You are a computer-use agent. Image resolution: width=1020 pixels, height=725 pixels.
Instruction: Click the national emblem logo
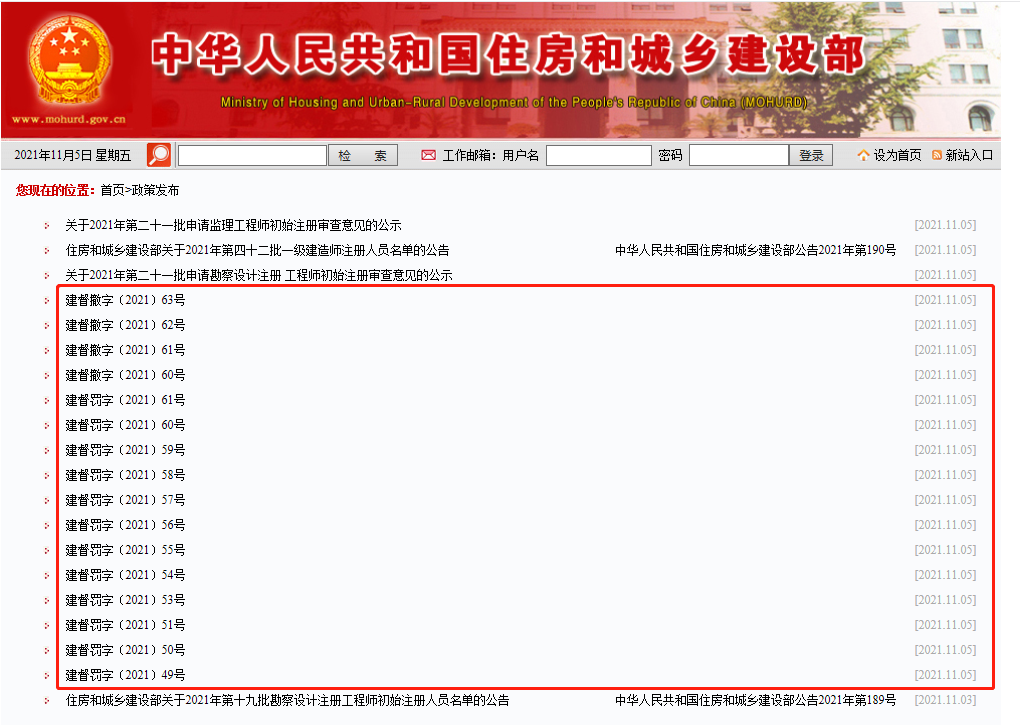tap(69, 63)
